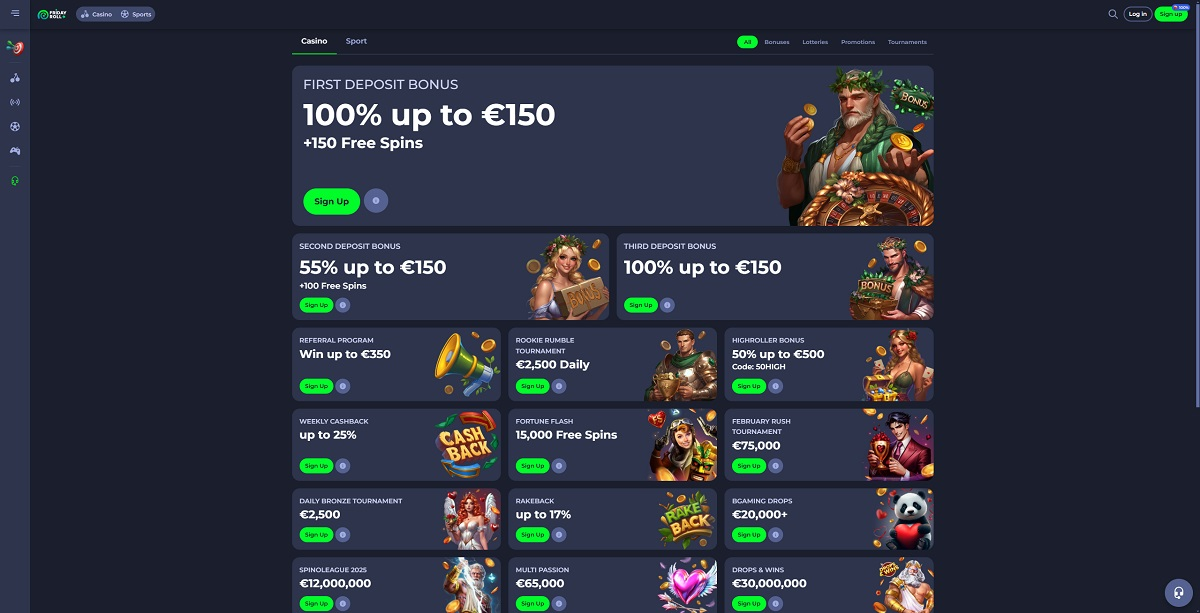Switch to the Sport tab
The image size is (1200, 613).
[x=356, y=41]
